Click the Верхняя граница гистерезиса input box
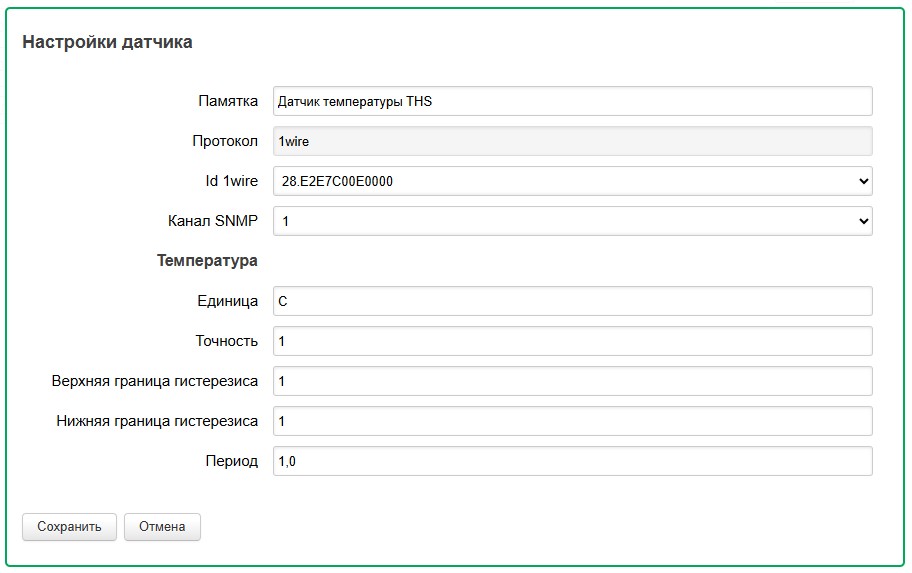The image size is (912, 573). (572, 381)
